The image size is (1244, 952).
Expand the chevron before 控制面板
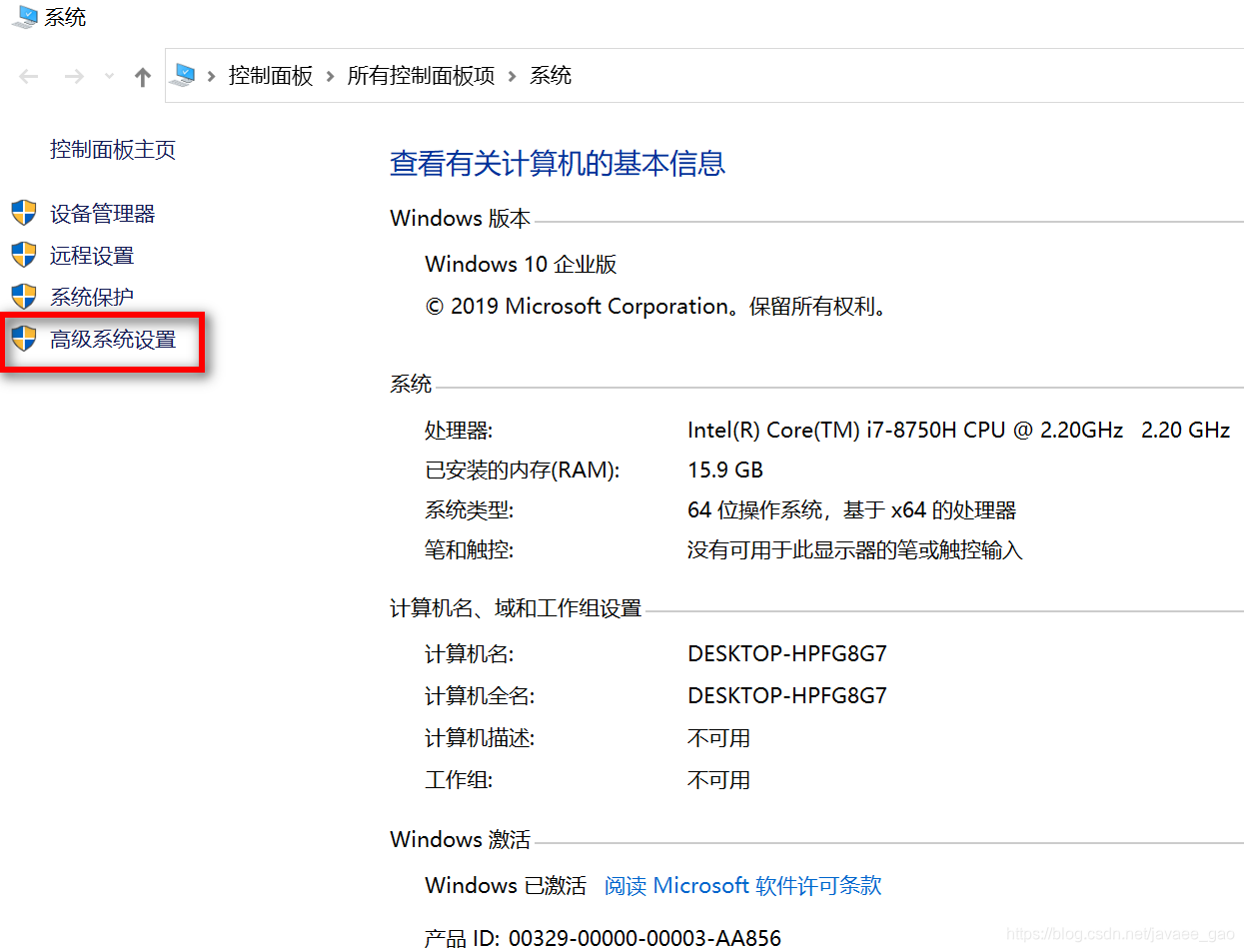(211, 76)
